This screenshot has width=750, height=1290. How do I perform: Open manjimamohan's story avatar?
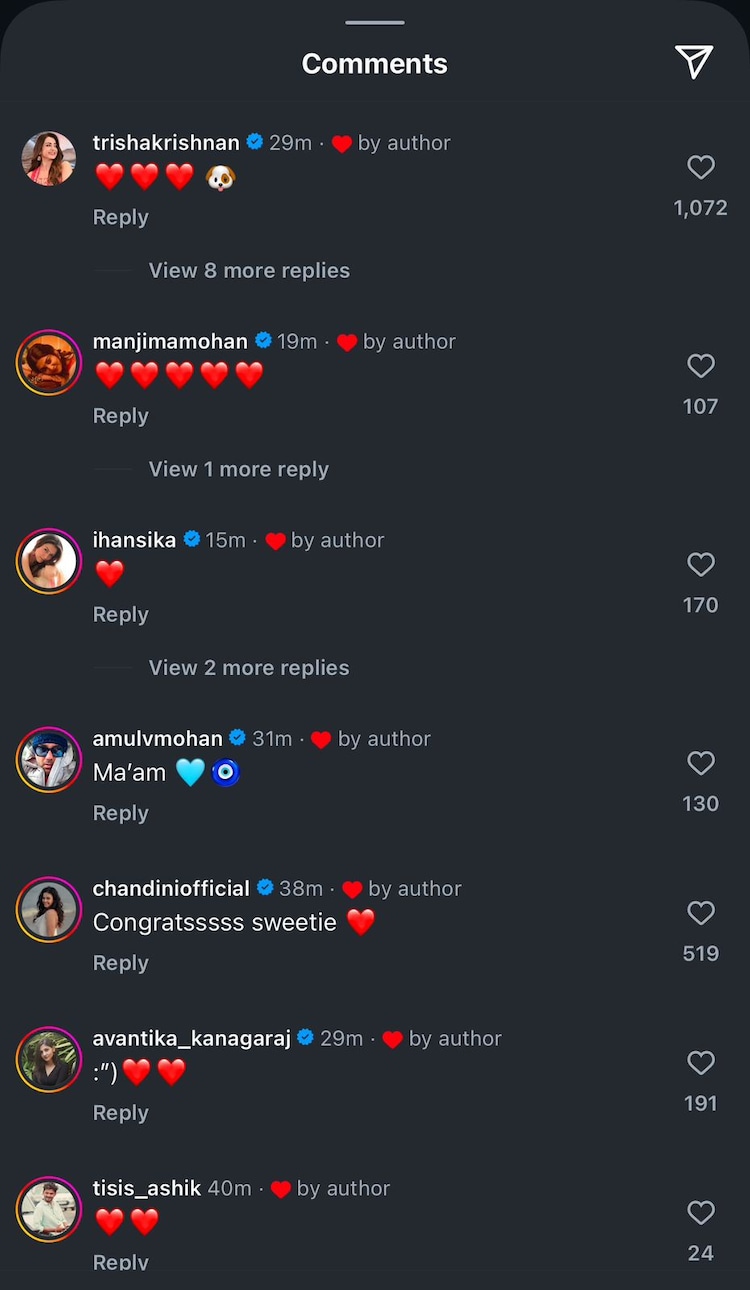coord(49,362)
